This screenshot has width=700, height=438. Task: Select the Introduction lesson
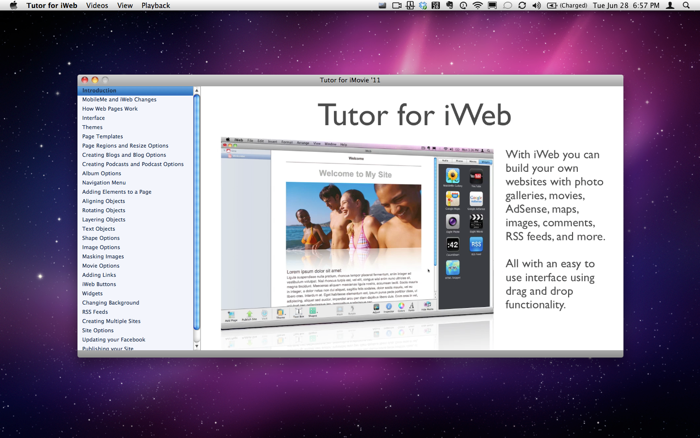click(135, 90)
